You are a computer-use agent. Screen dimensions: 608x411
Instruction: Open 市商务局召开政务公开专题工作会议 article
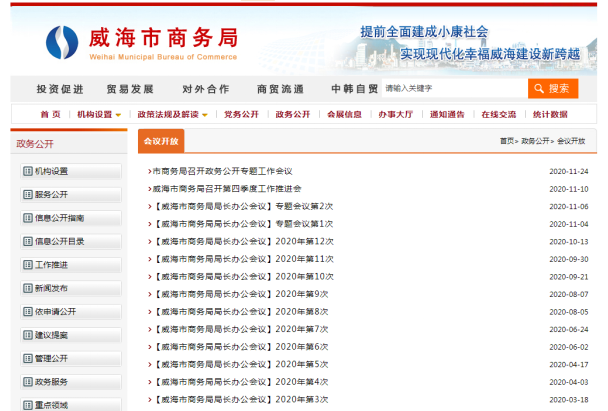pos(222,171)
